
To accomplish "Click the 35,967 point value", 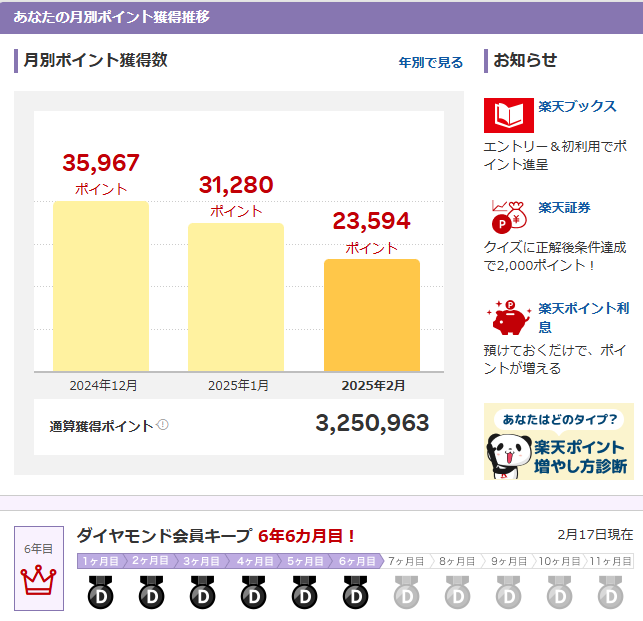I will tap(101, 163).
